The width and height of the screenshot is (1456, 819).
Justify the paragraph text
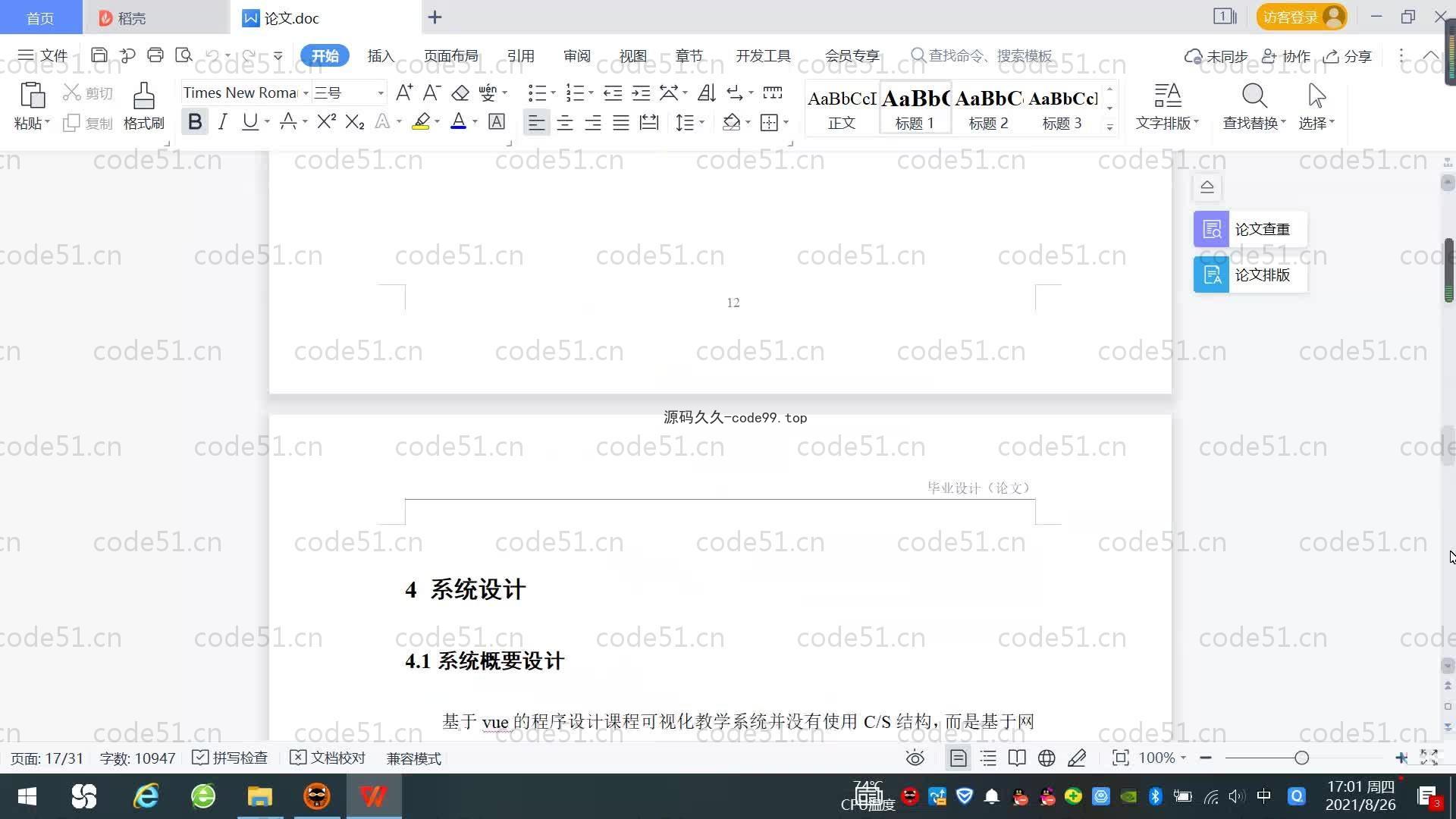pos(621,122)
